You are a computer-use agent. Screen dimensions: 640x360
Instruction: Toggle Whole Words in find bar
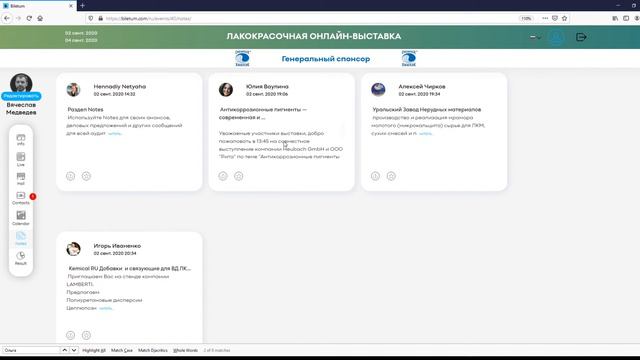[185, 350]
